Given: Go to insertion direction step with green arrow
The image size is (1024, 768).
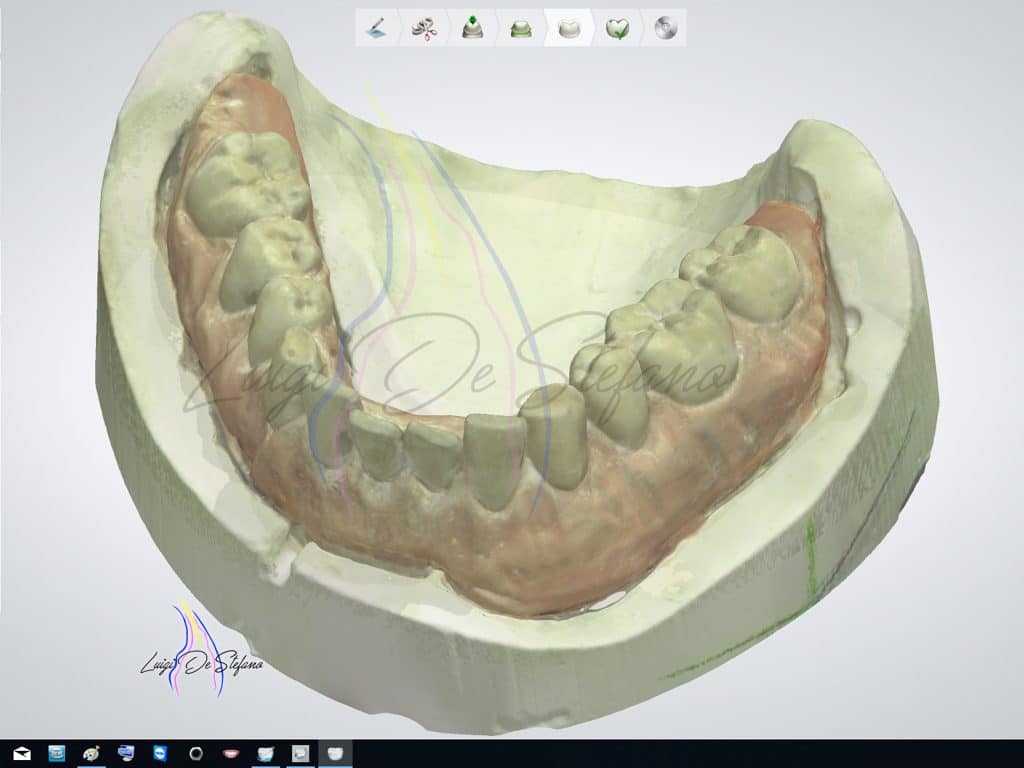Looking at the screenshot, I should pyautogui.click(x=472, y=28).
